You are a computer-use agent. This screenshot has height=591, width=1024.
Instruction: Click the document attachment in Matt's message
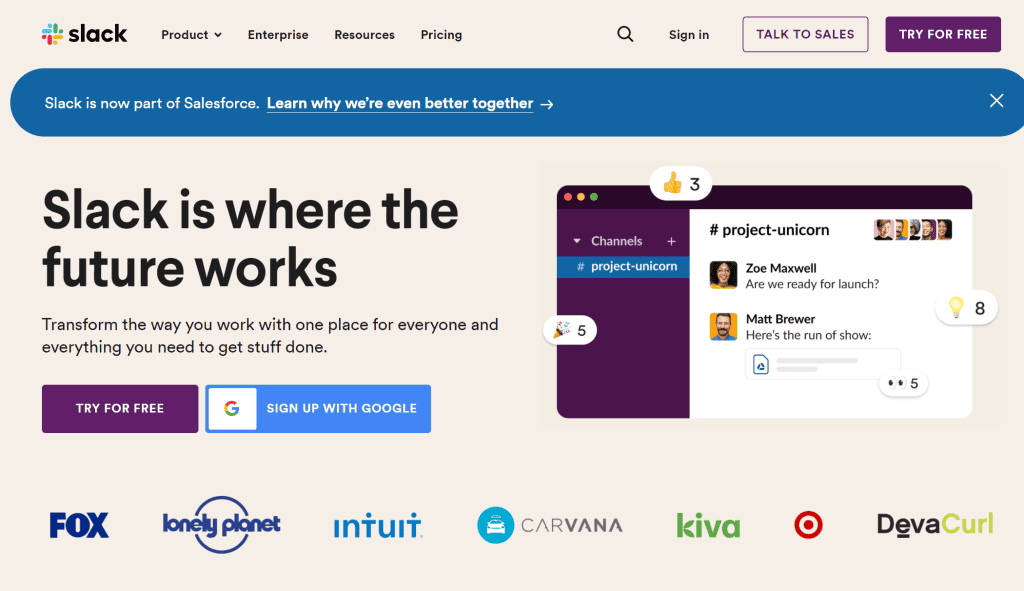tap(823, 364)
